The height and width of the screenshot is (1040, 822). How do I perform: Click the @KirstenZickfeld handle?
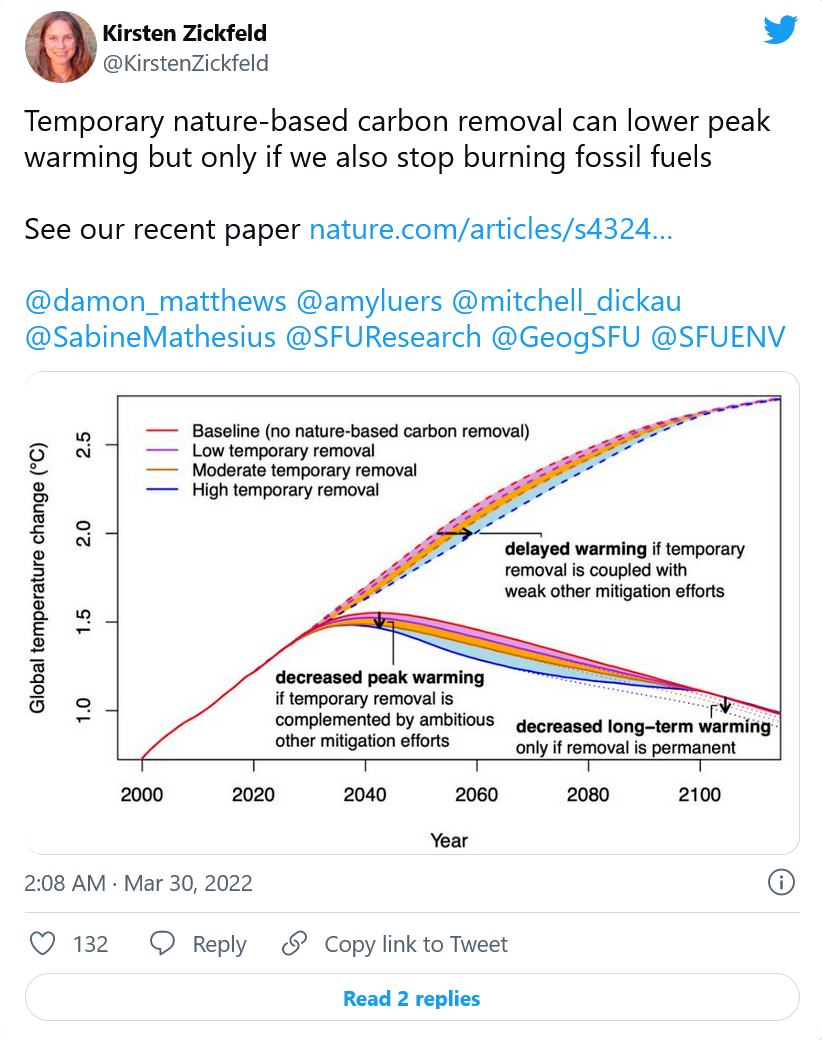[x=186, y=64]
